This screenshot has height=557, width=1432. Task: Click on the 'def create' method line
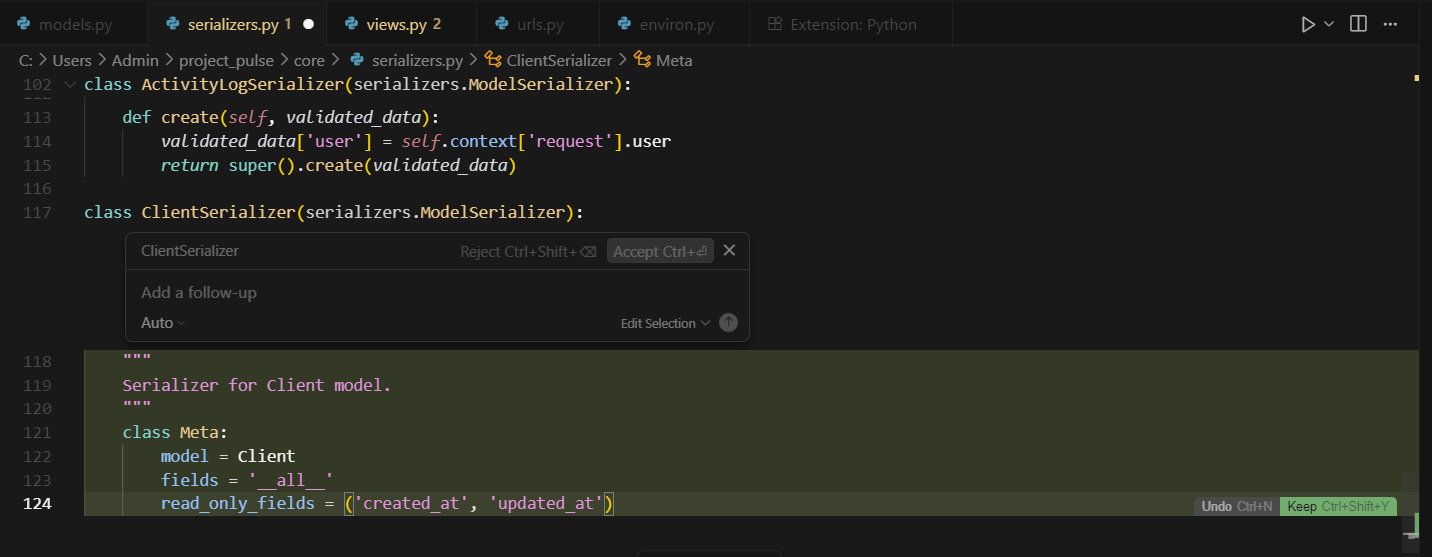280,117
